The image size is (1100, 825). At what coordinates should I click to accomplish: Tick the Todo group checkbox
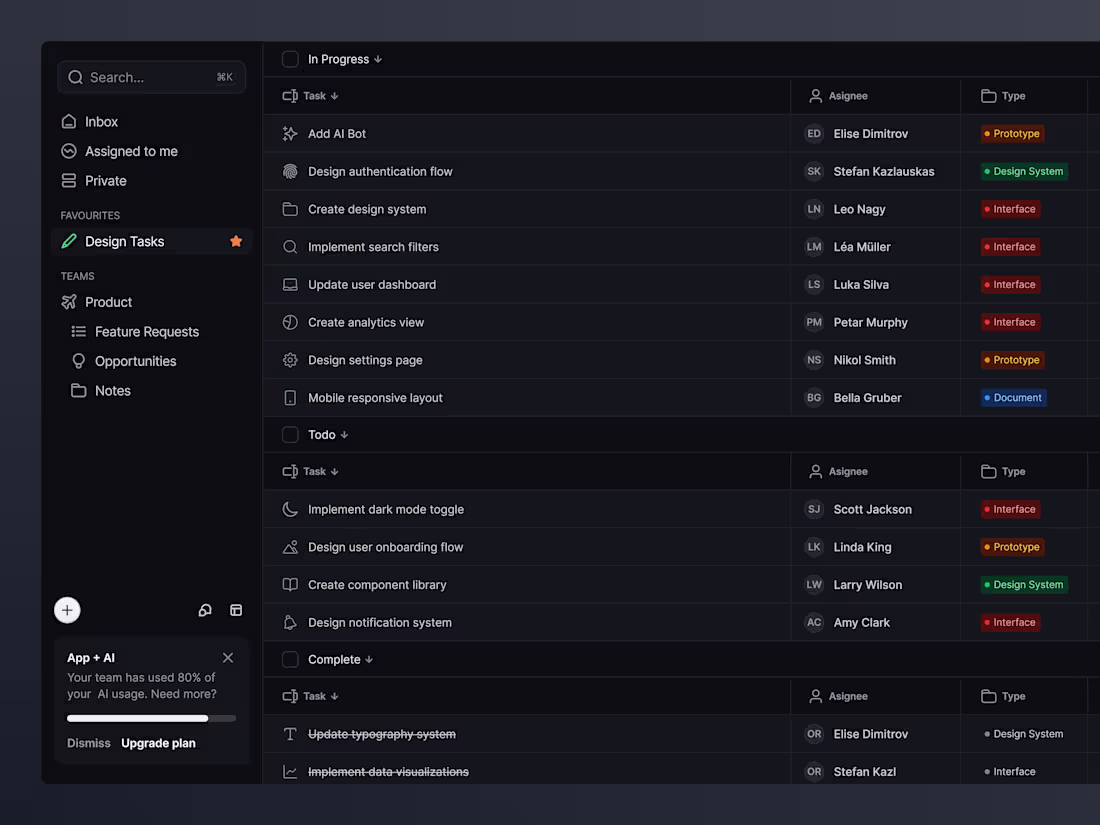pyautogui.click(x=290, y=435)
